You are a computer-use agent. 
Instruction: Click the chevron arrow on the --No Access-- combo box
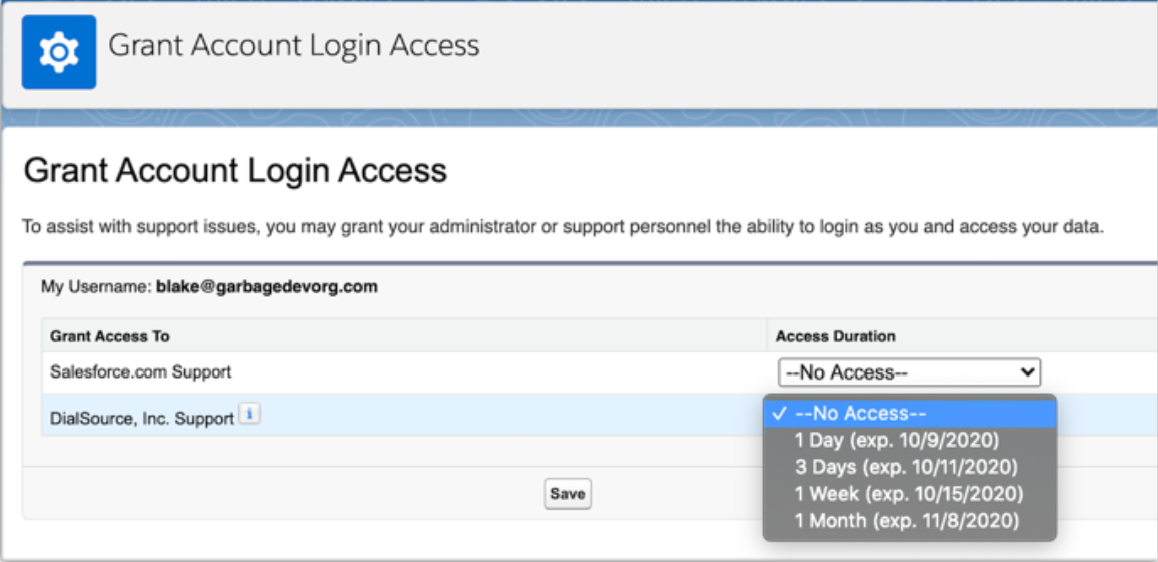(x=1027, y=373)
